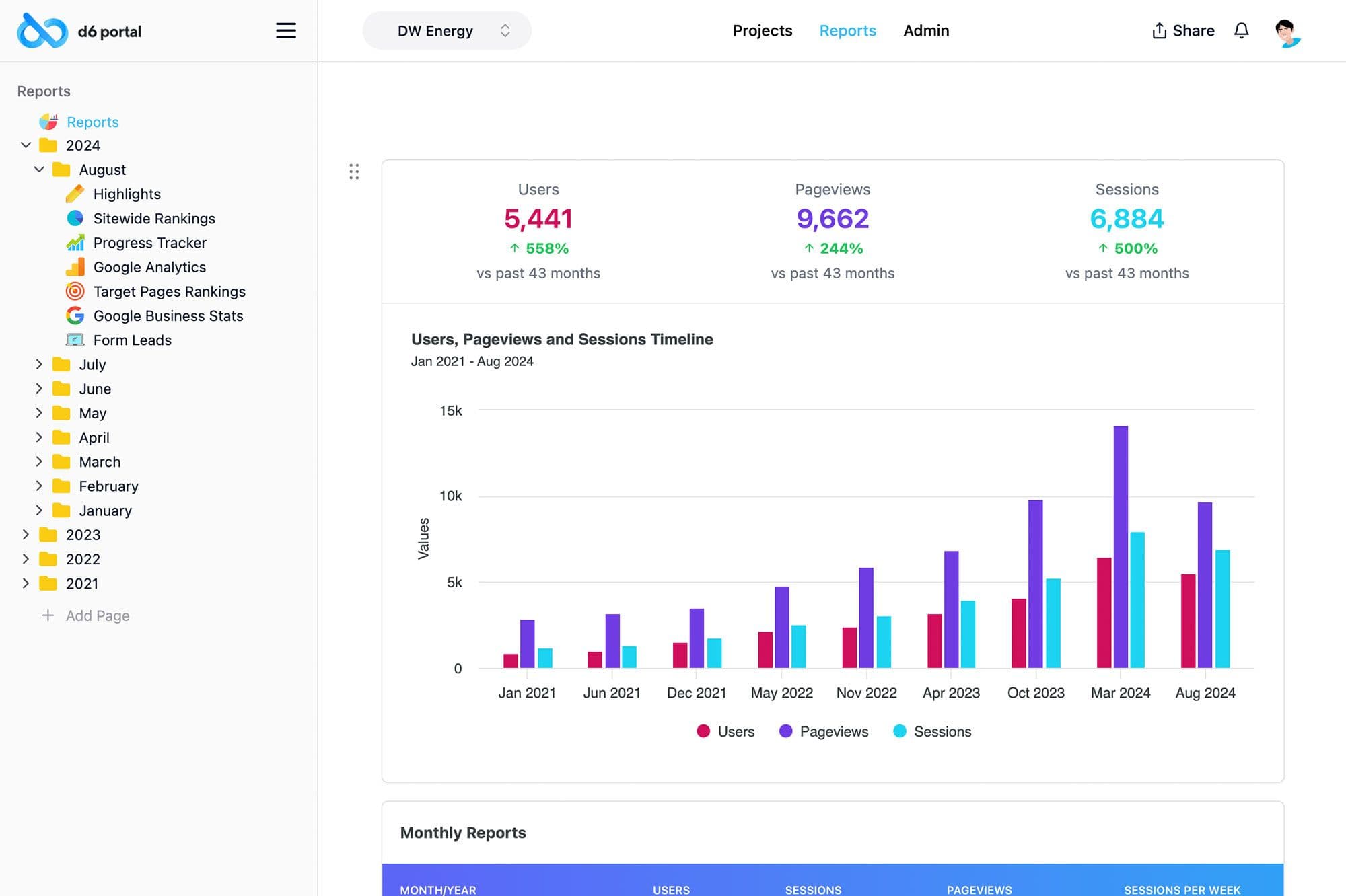
Task: Open the DW Energy project selector
Action: [x=447, y=30]
